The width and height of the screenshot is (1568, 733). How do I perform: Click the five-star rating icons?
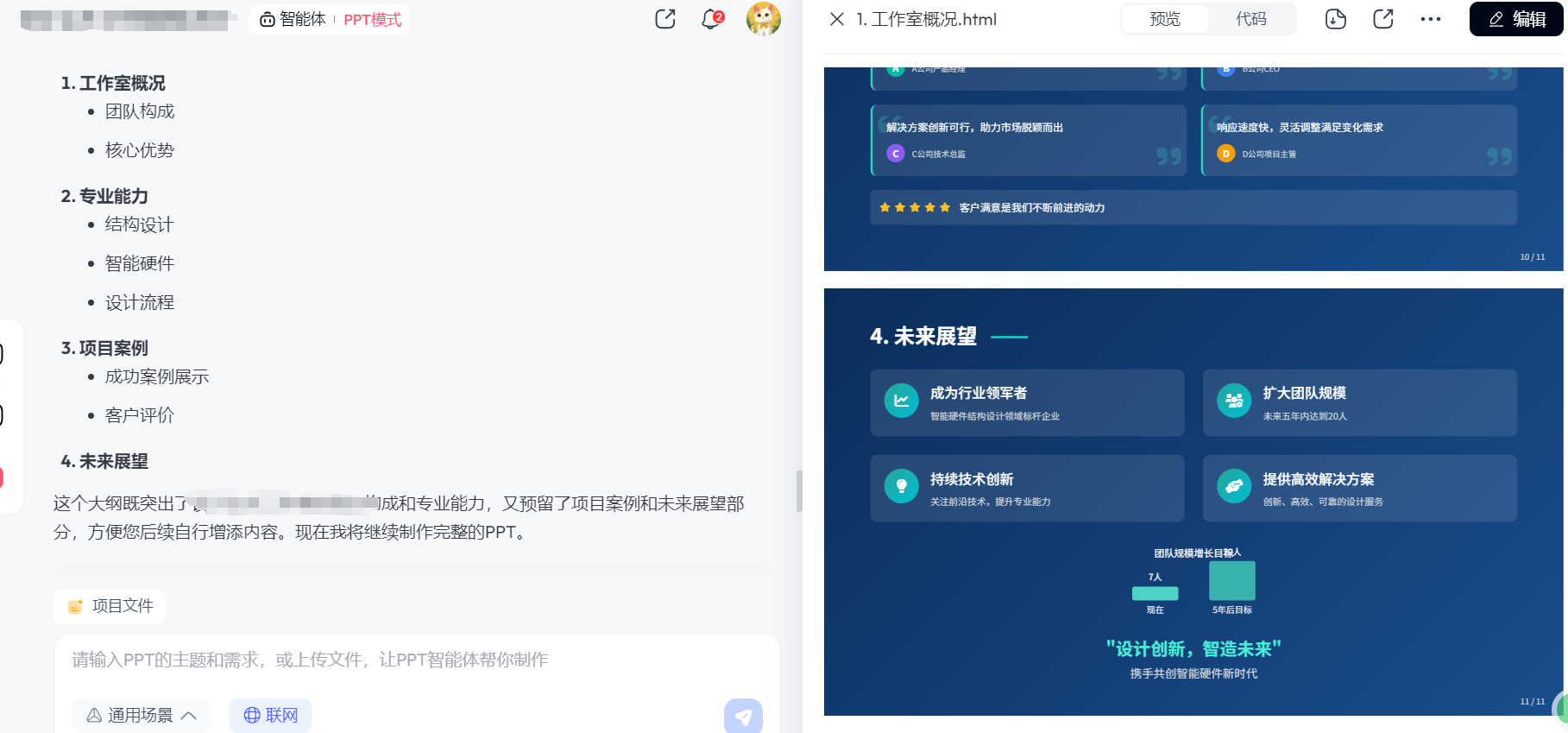[x=915, y=207]
